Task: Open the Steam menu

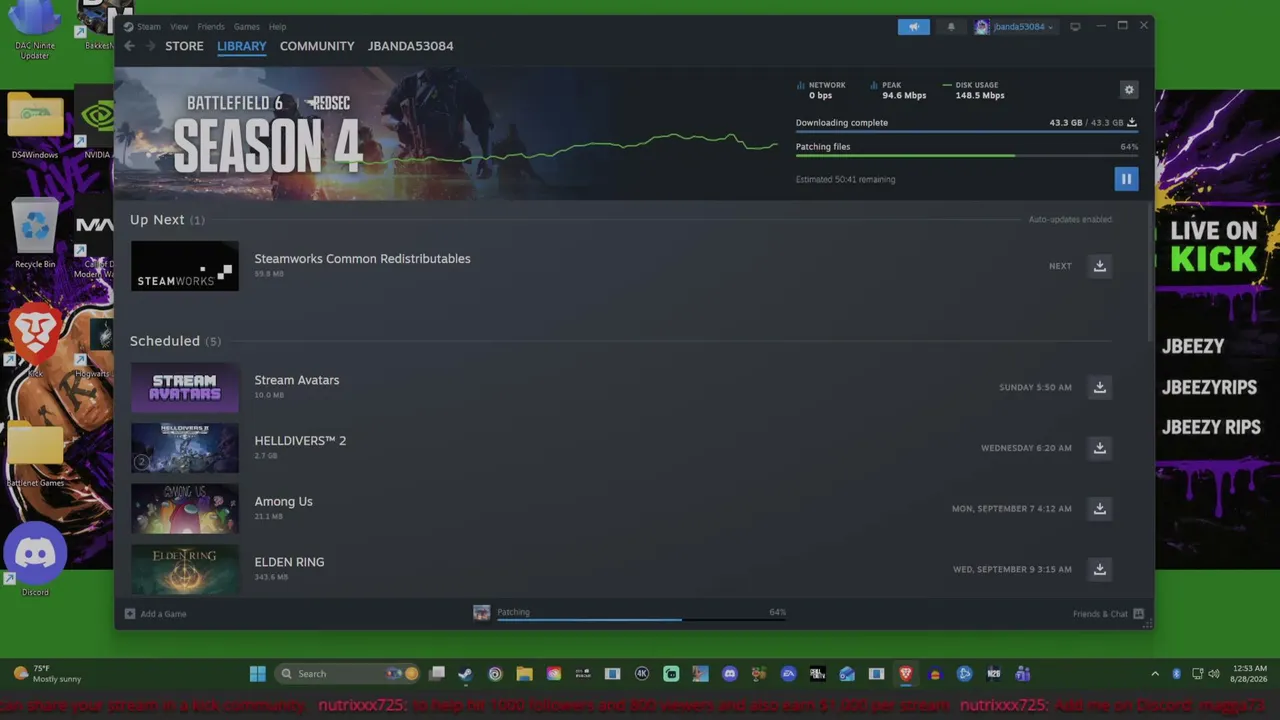Action: coord(148,27)
